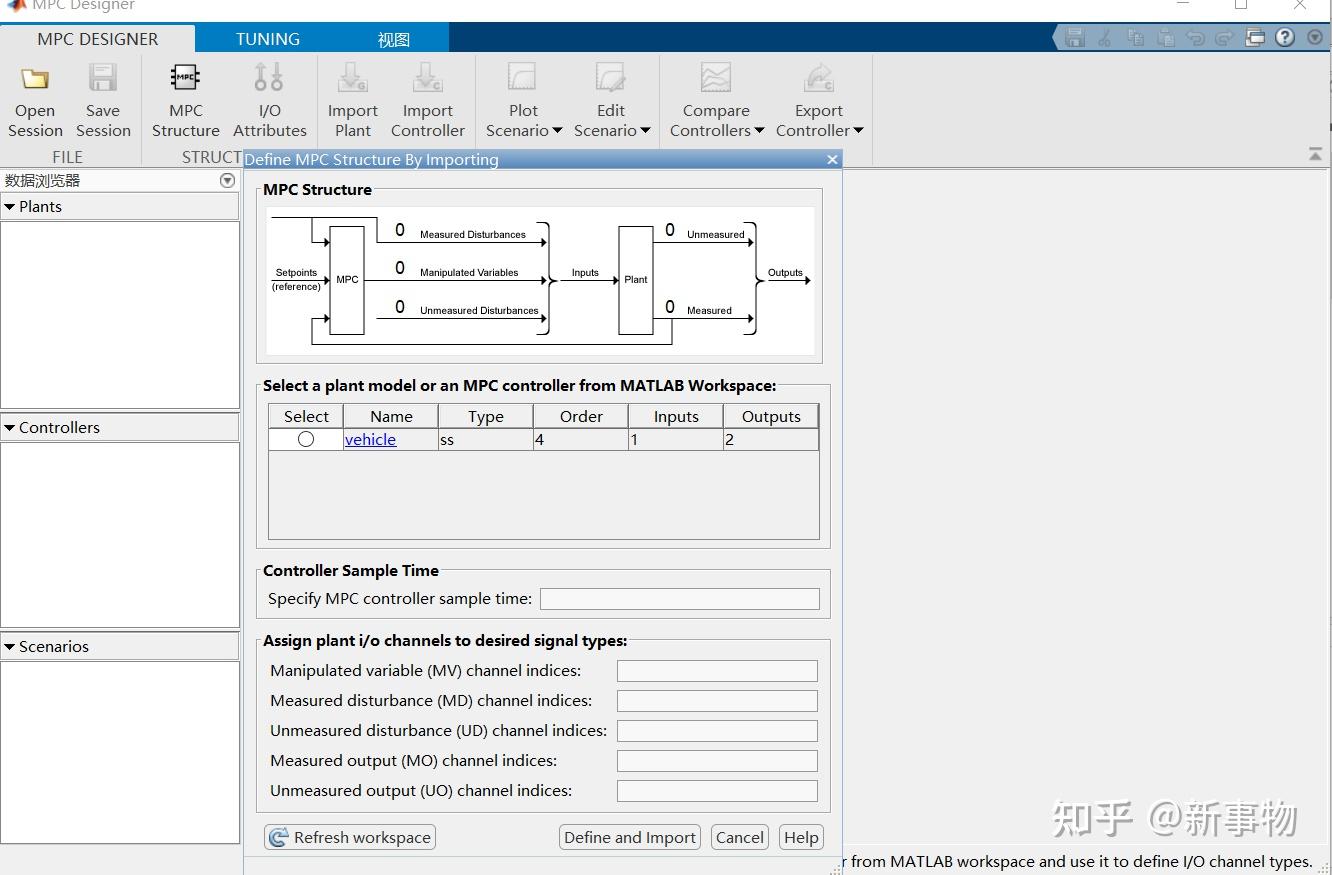The height and width of the screenshot is (875, 1332).
Task: Open the vehicle plant link
Action: [x=370, y=440]
